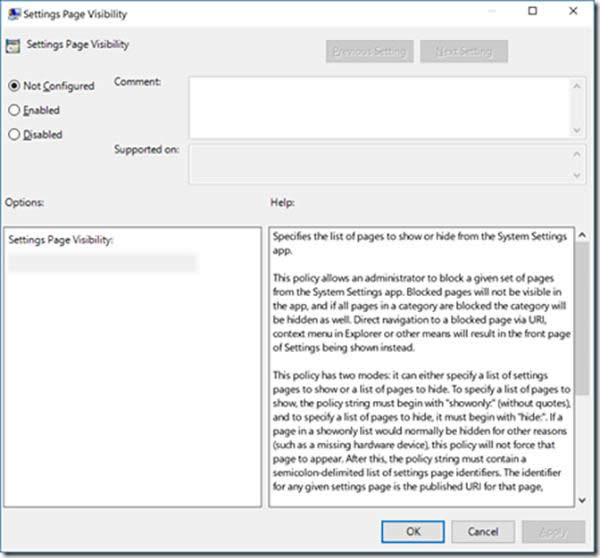Click the Comment box's scroll up arrow

579,86
